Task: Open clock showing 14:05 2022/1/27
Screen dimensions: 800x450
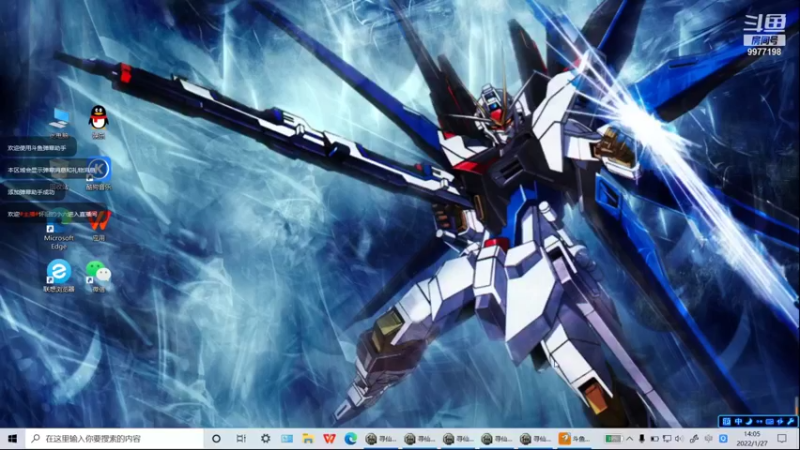Action: click(752, 439)
